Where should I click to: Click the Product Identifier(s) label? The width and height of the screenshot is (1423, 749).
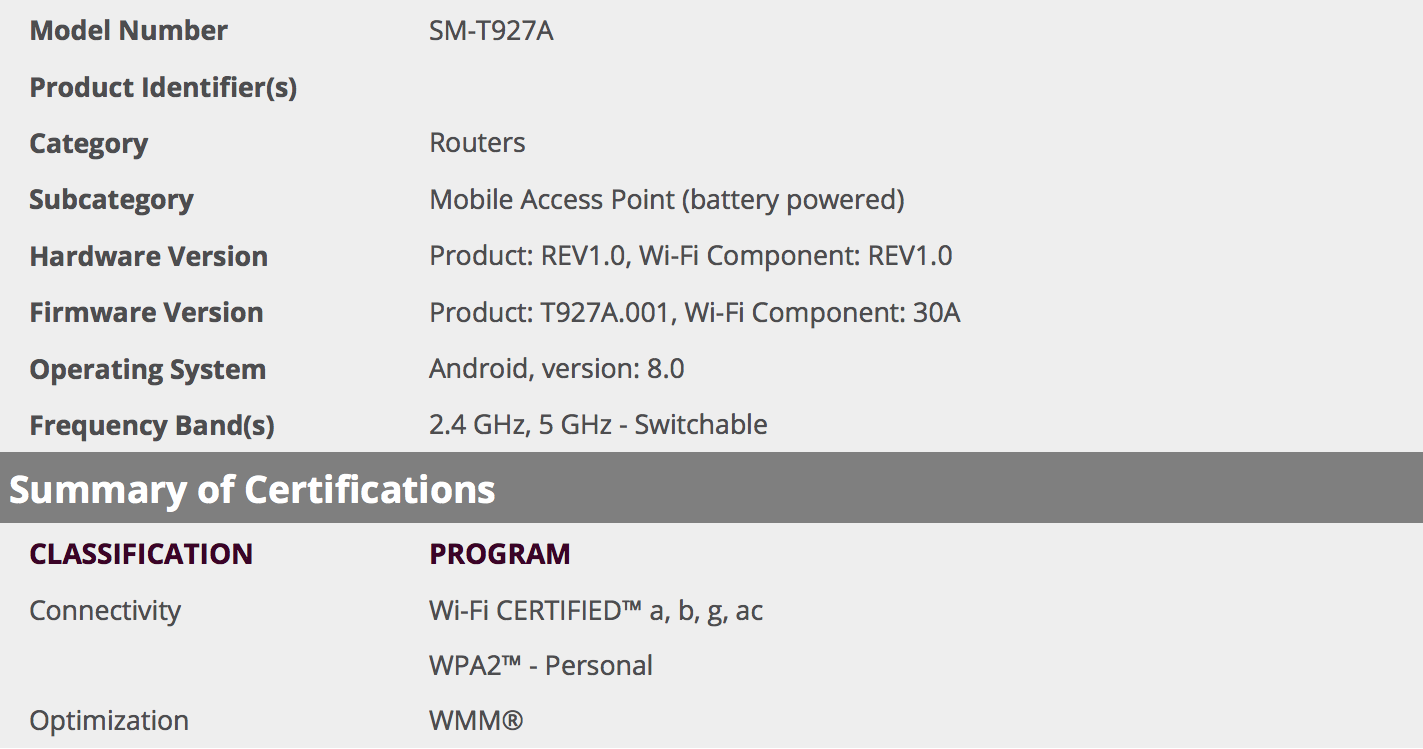coord(163,88)
